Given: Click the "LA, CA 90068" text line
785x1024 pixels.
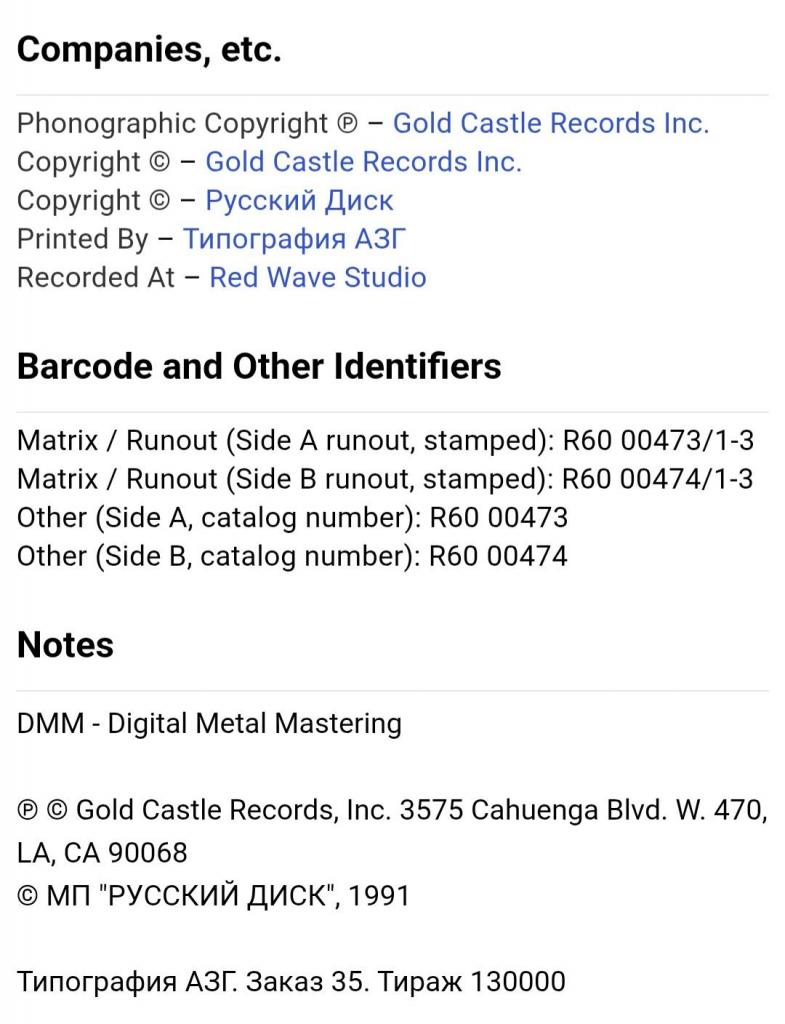Looking at the screenshot, I should coord(102,853).
